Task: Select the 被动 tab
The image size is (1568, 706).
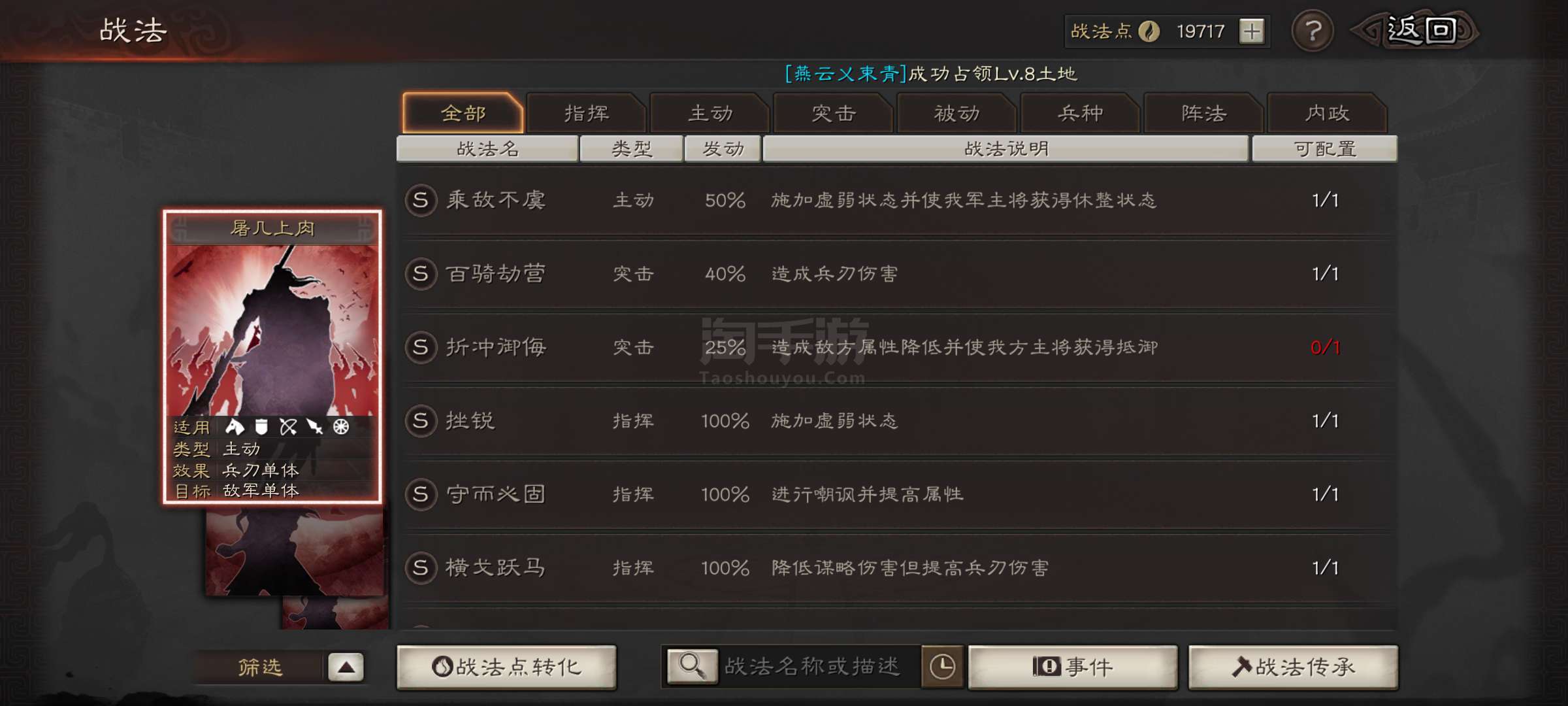Action: (x=956, y=113)
